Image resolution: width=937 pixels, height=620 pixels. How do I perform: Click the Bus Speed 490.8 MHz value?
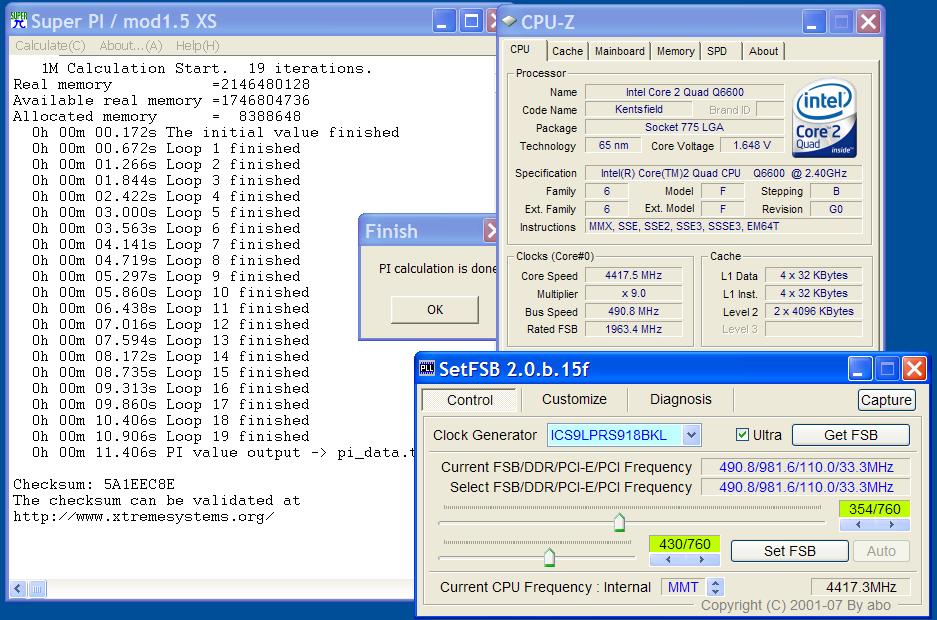click(x=633, y=311)
